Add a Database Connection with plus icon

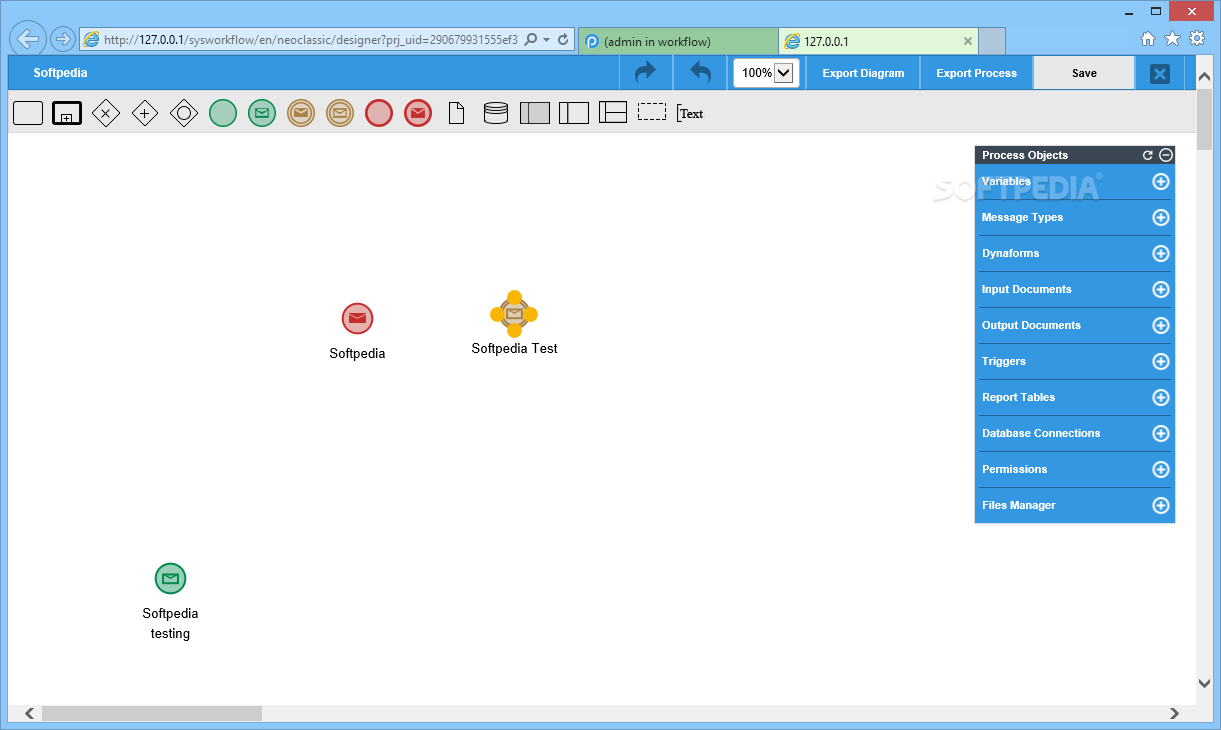[x=1161, y=433]
